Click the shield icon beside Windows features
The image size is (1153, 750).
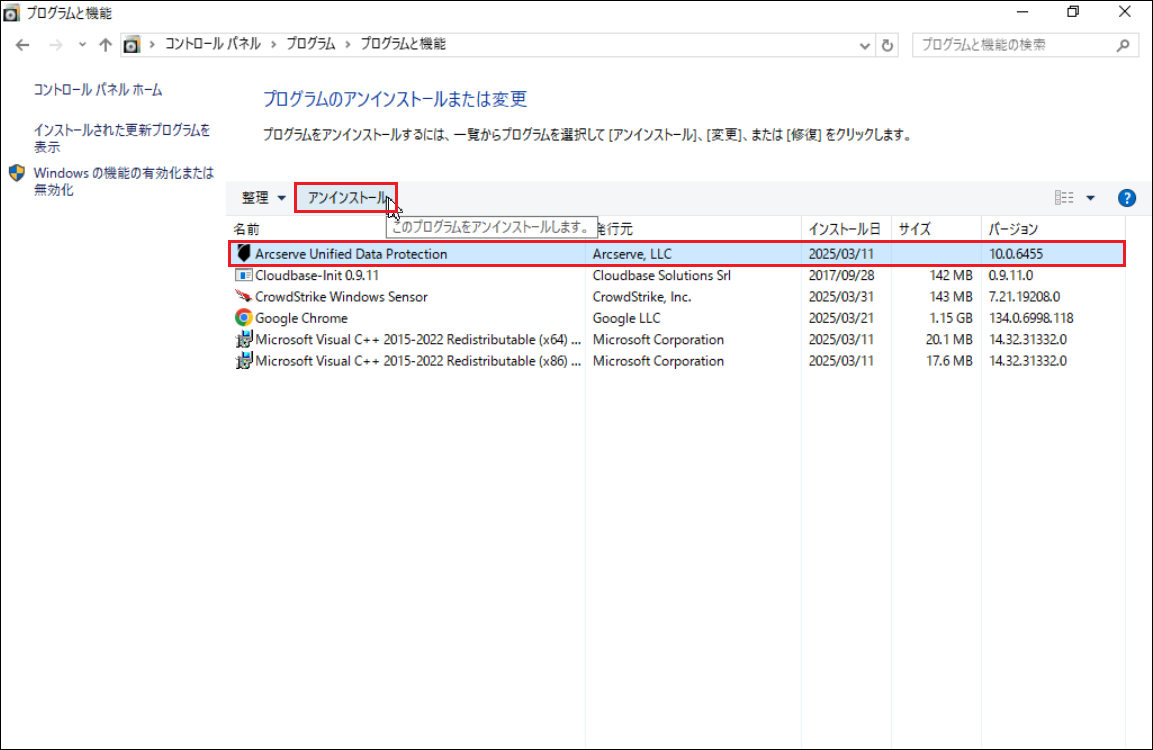17,174
